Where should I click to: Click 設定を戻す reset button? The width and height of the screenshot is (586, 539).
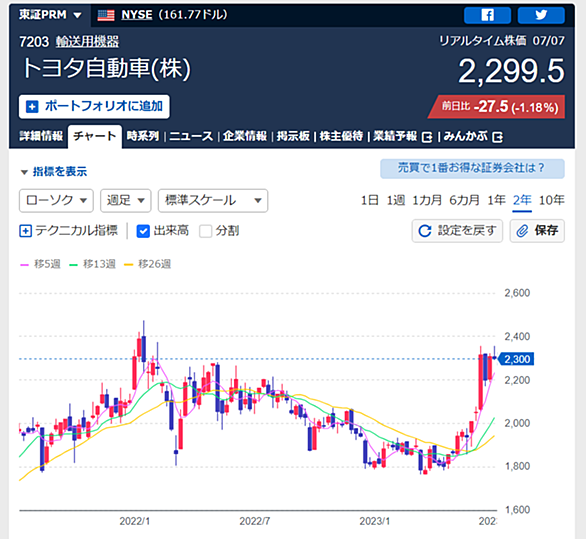tap(457, 231)
